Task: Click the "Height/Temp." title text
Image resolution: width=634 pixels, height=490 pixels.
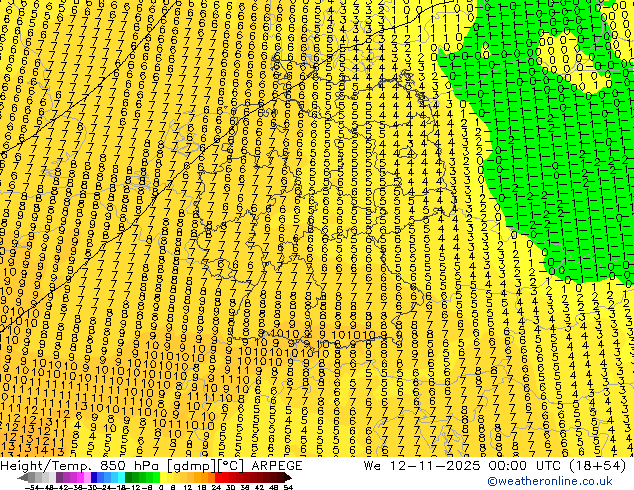Action: click(x=46, y=466)
